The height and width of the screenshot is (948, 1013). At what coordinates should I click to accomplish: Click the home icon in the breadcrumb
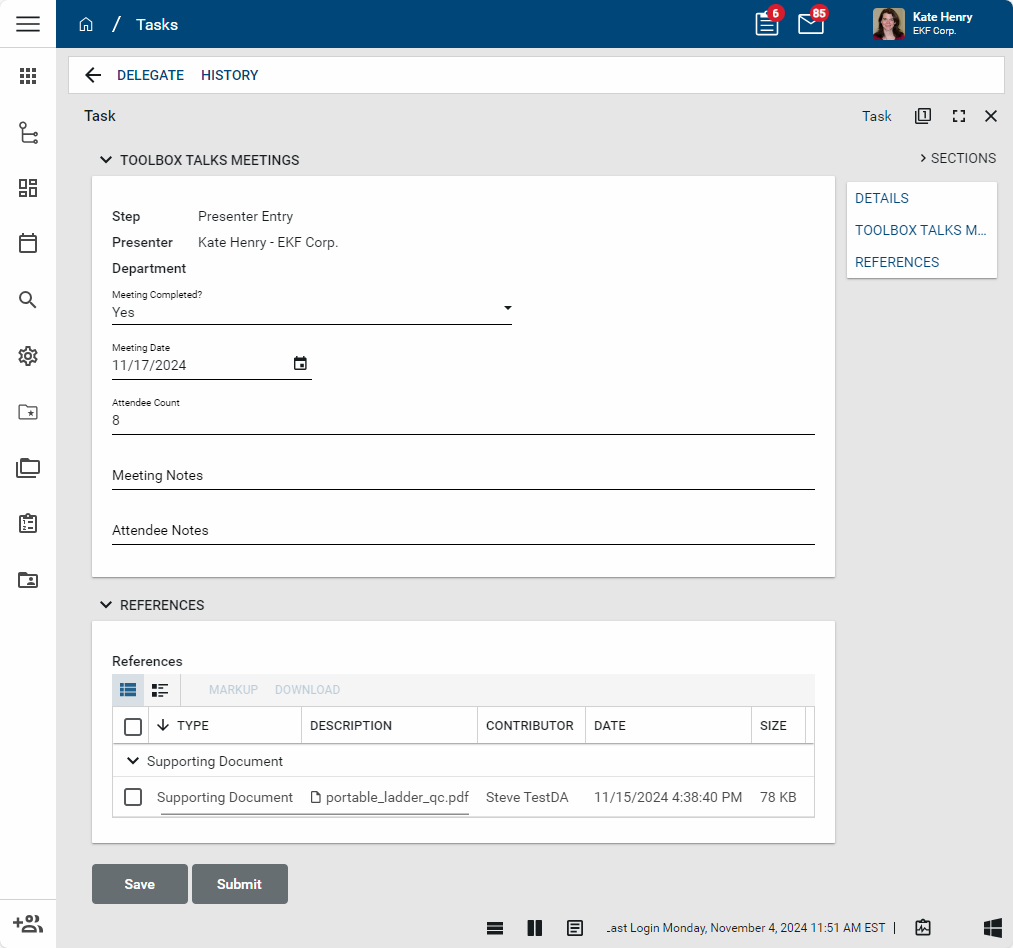coord(86,24)
